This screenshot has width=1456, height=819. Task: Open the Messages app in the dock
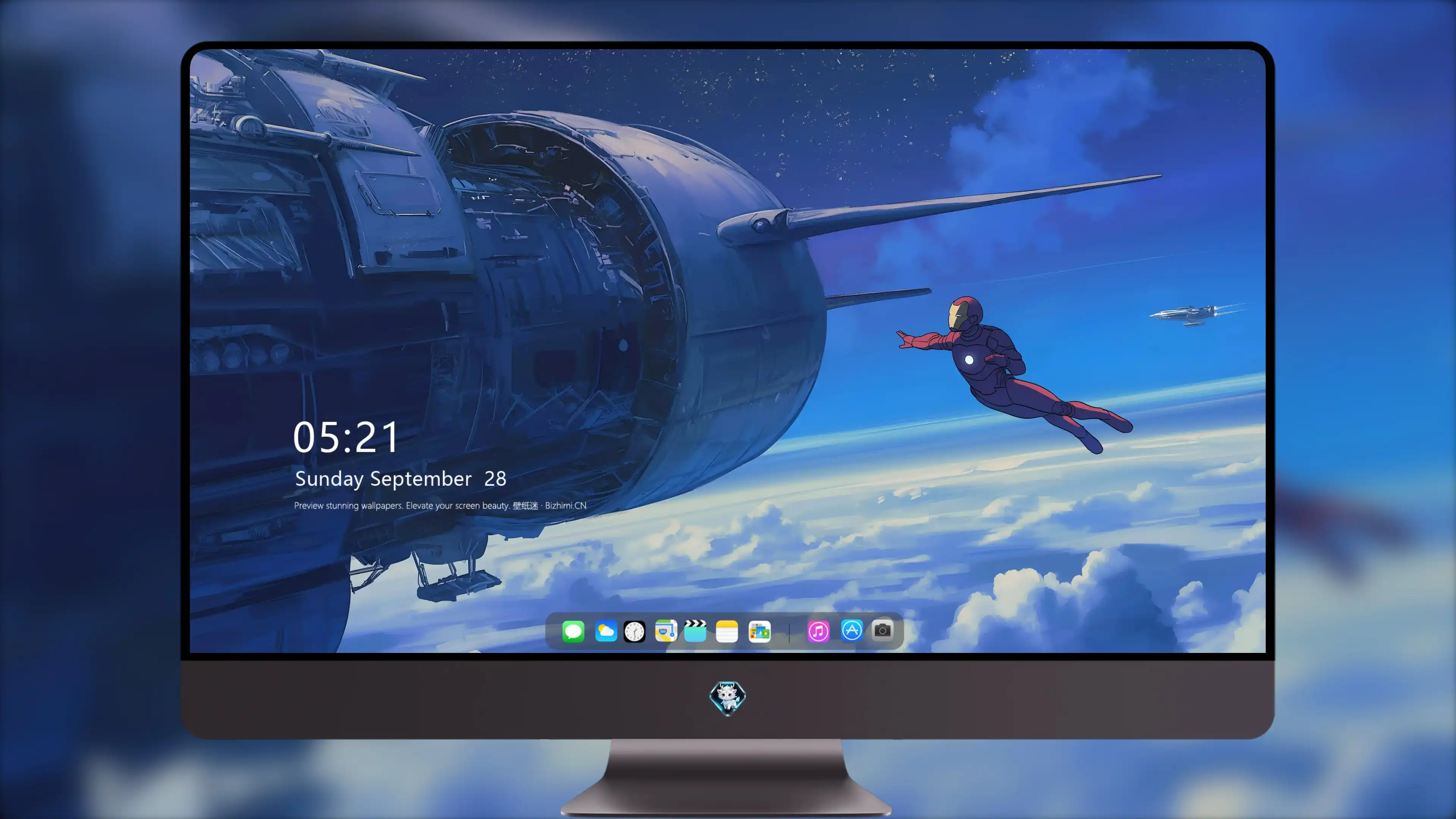click(573, 631)
